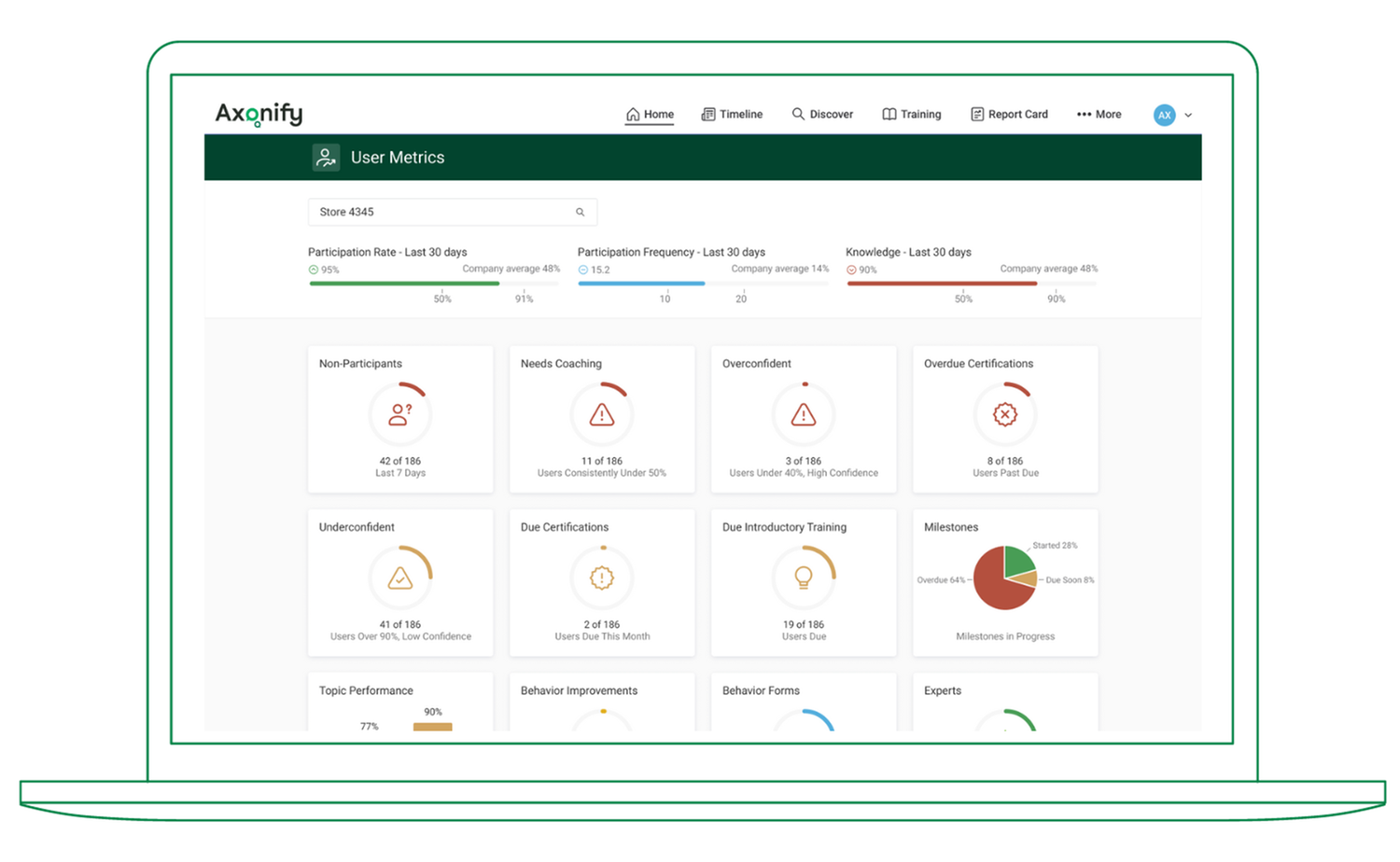Open the More menu
The height and width of the screenshot is (862, 1400).
tap(1099, 115)
